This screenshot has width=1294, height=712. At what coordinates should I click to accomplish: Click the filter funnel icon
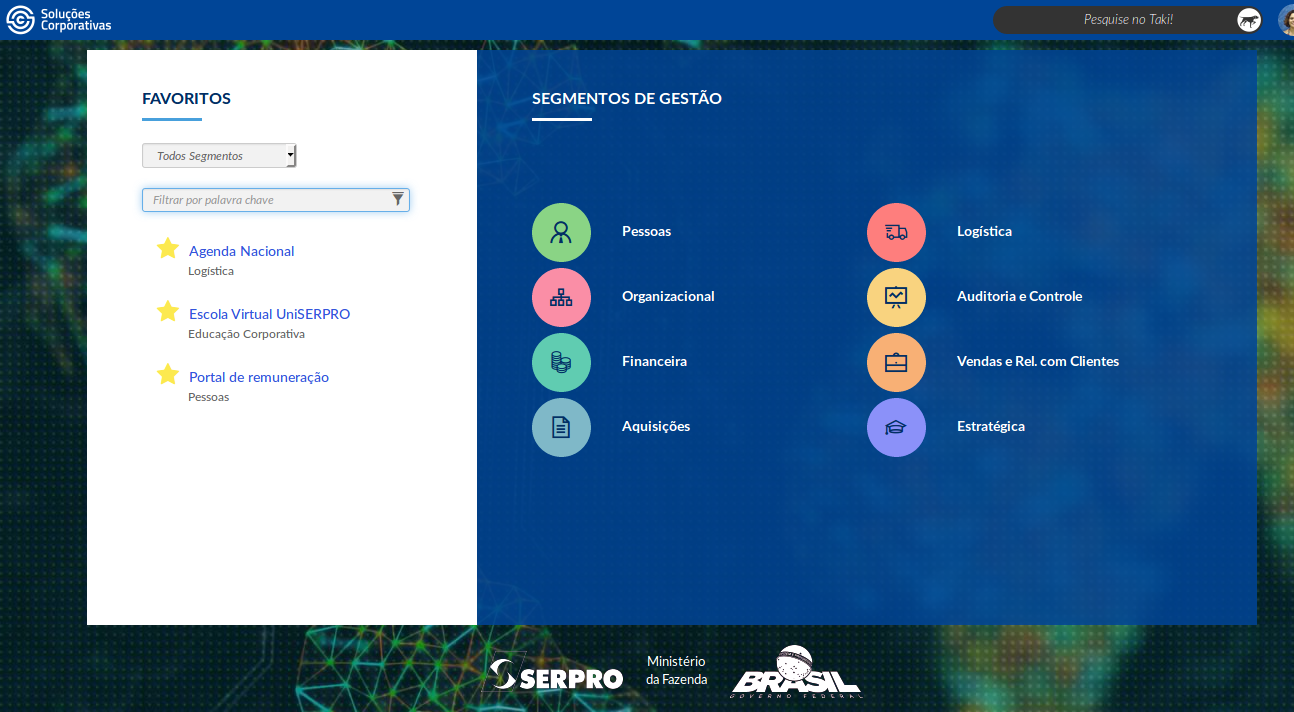(x=398, y=199)
